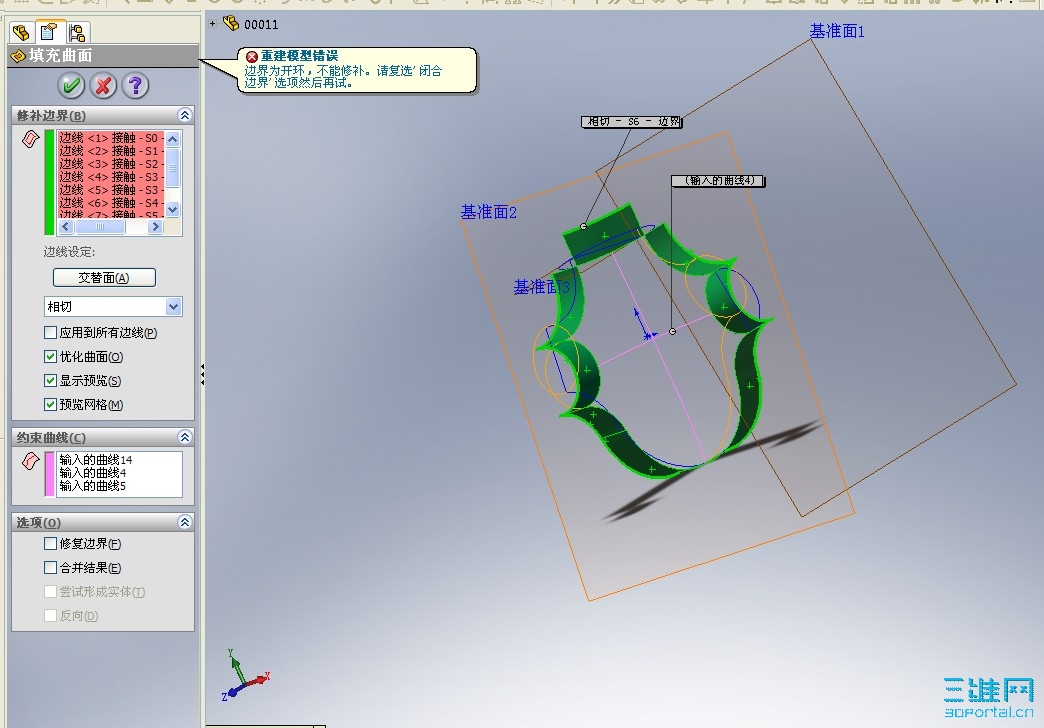The image size is (1044, 728).
Task: Select 边线 <5> 接触 - S3 entry
Action: (x=111, y=190)
